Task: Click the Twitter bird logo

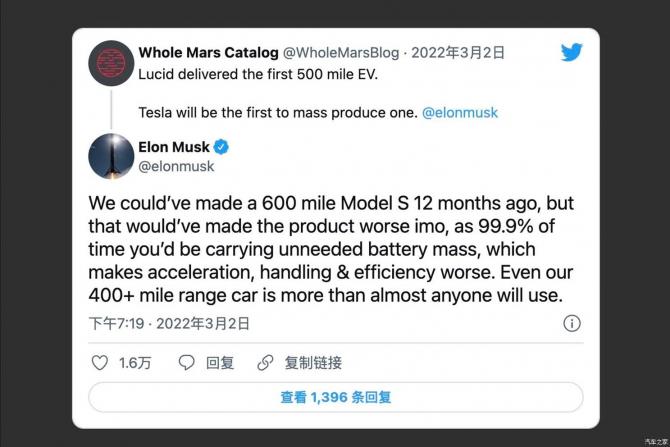Action: point(571,52)
